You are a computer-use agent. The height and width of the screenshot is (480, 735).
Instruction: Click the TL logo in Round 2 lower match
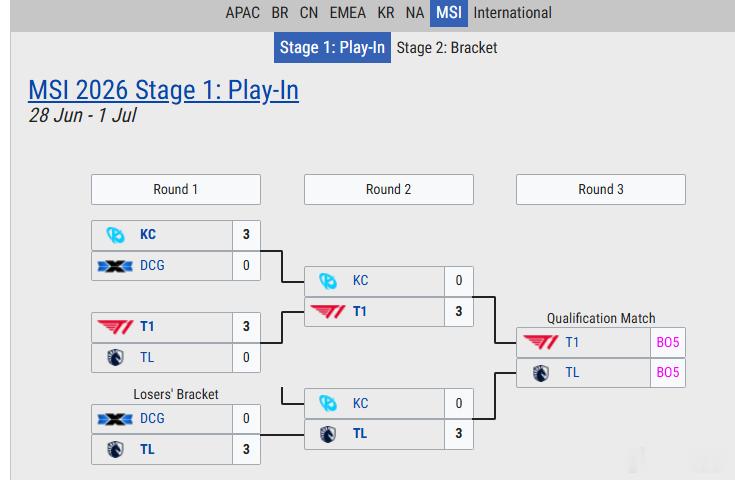tap(328, 434)
